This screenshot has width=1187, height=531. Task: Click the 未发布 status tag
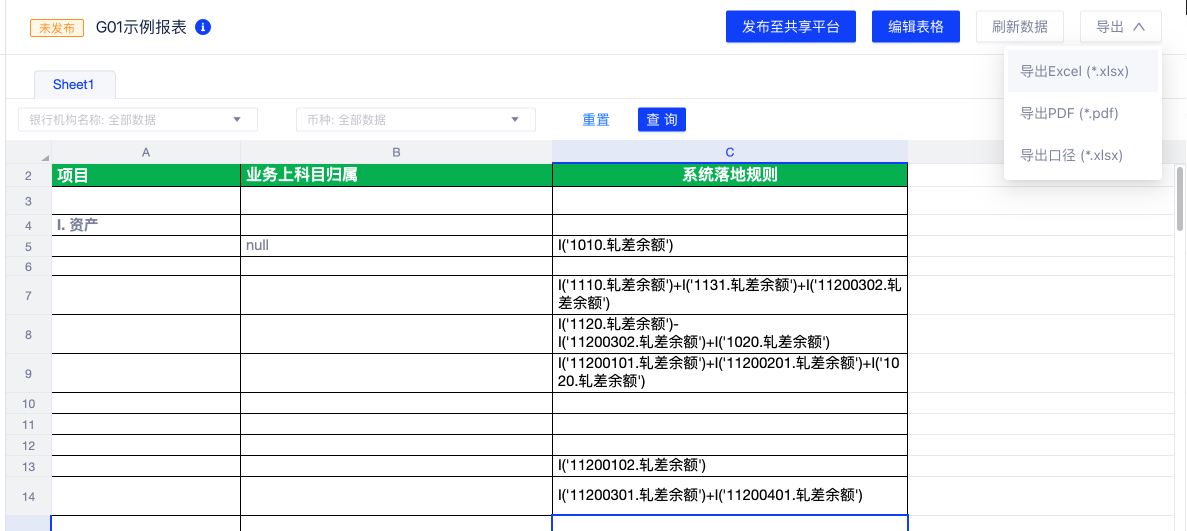click(x=57, y=27)
